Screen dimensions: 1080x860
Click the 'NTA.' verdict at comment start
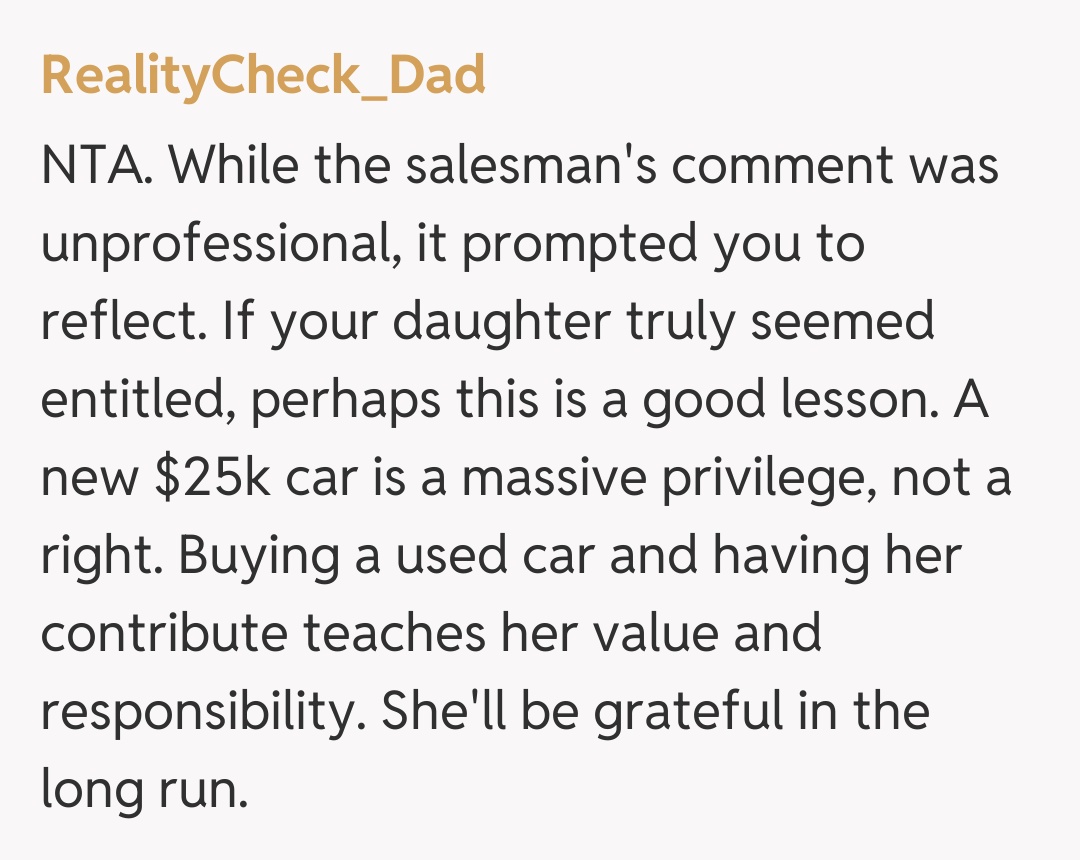[x=97, y=165]
